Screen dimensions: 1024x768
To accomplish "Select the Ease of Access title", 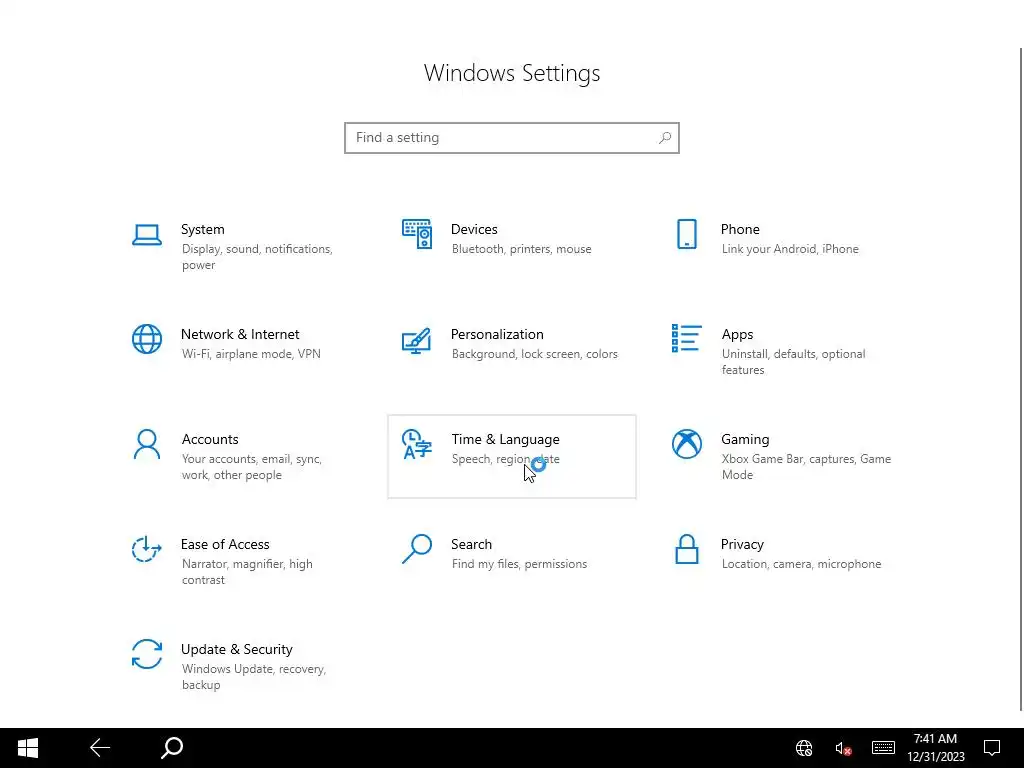I will click(225, 545).
